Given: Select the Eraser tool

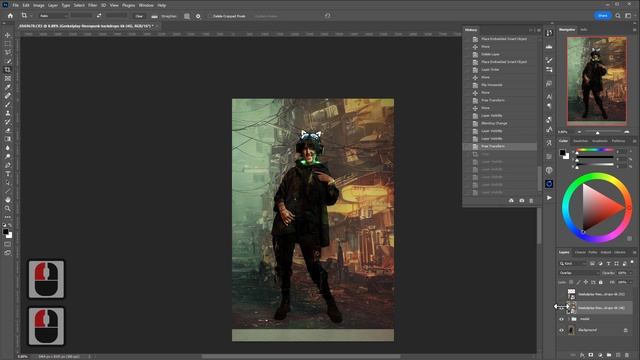Looking at the screenshot, I should coord(8,131).
